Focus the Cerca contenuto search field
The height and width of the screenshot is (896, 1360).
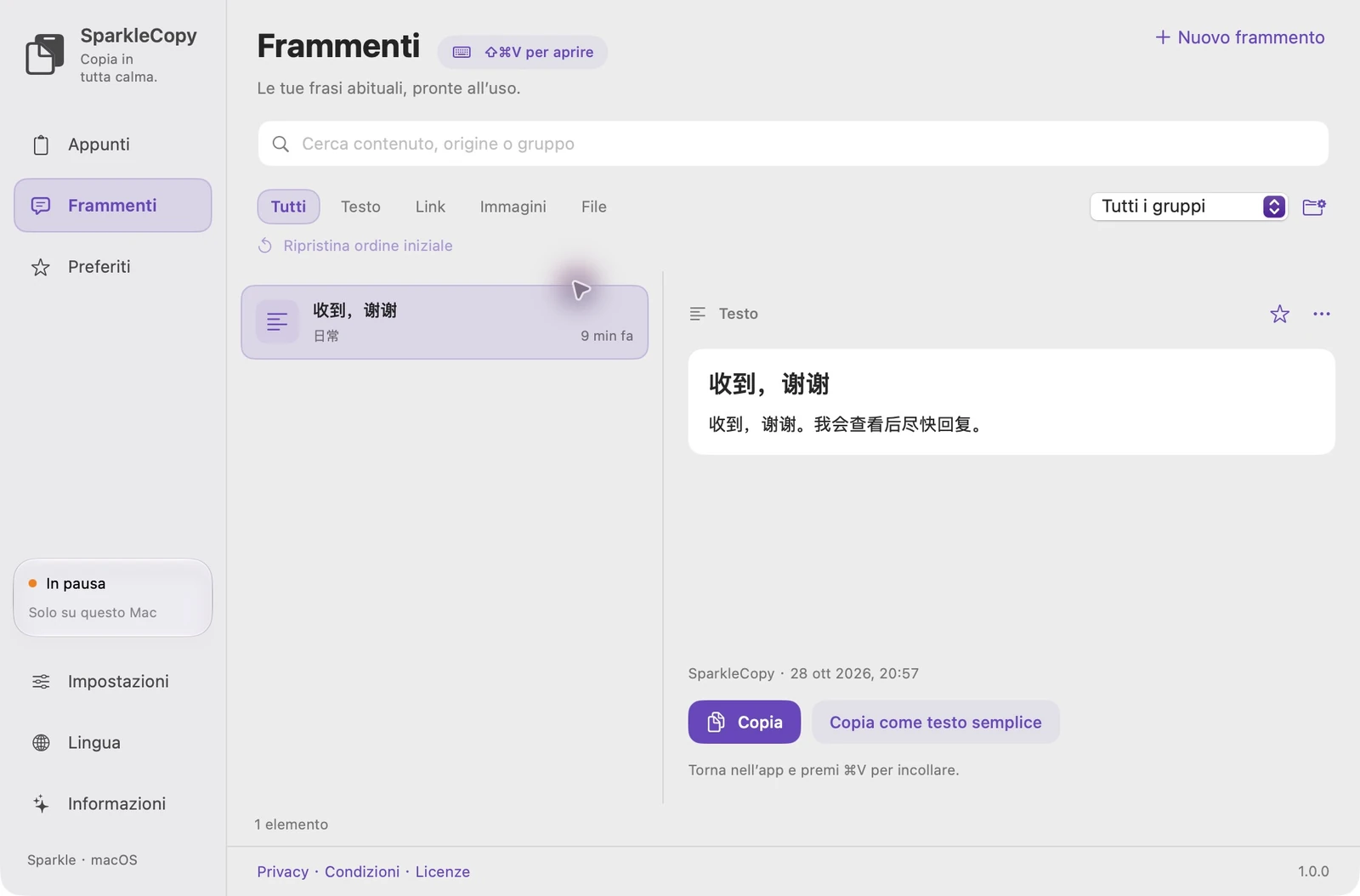click(x=793, y=144)
